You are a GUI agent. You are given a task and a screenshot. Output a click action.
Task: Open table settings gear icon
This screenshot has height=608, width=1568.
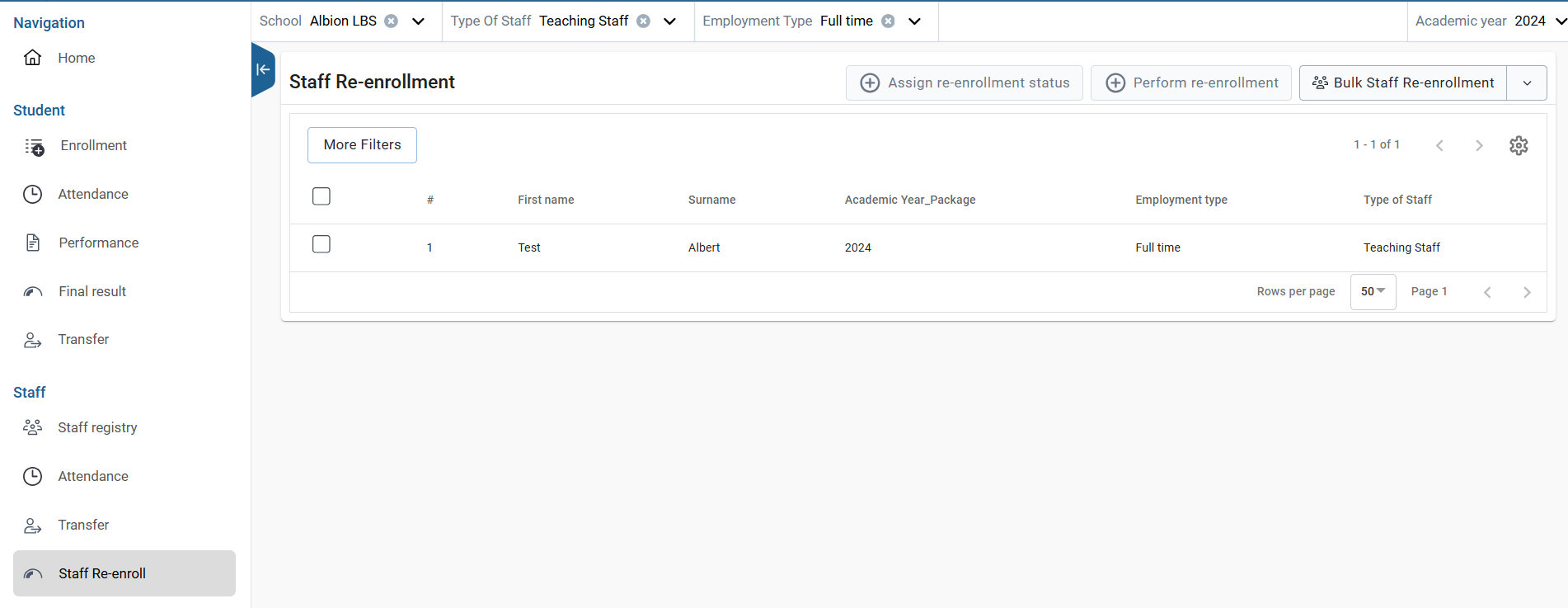coord(1519,145)
